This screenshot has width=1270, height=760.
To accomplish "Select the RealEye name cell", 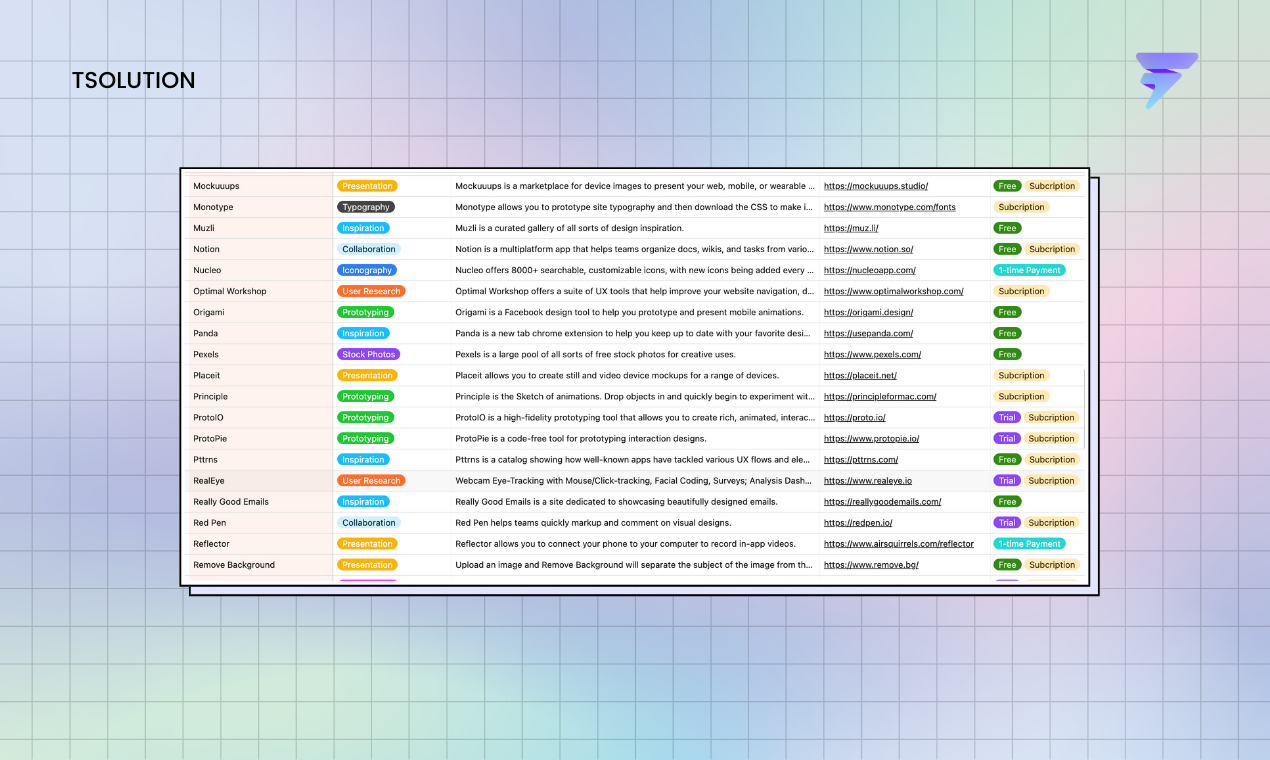I will (x=261, y=480).
